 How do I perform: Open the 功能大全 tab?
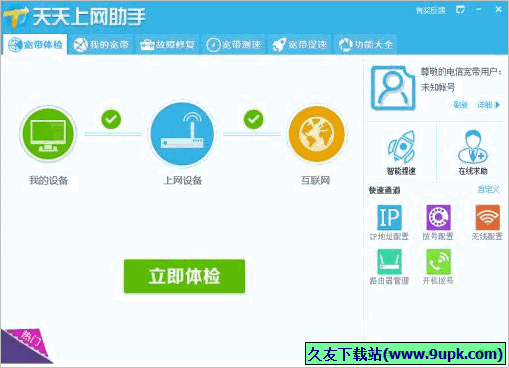pyautogui.click(x=365, y=44)
